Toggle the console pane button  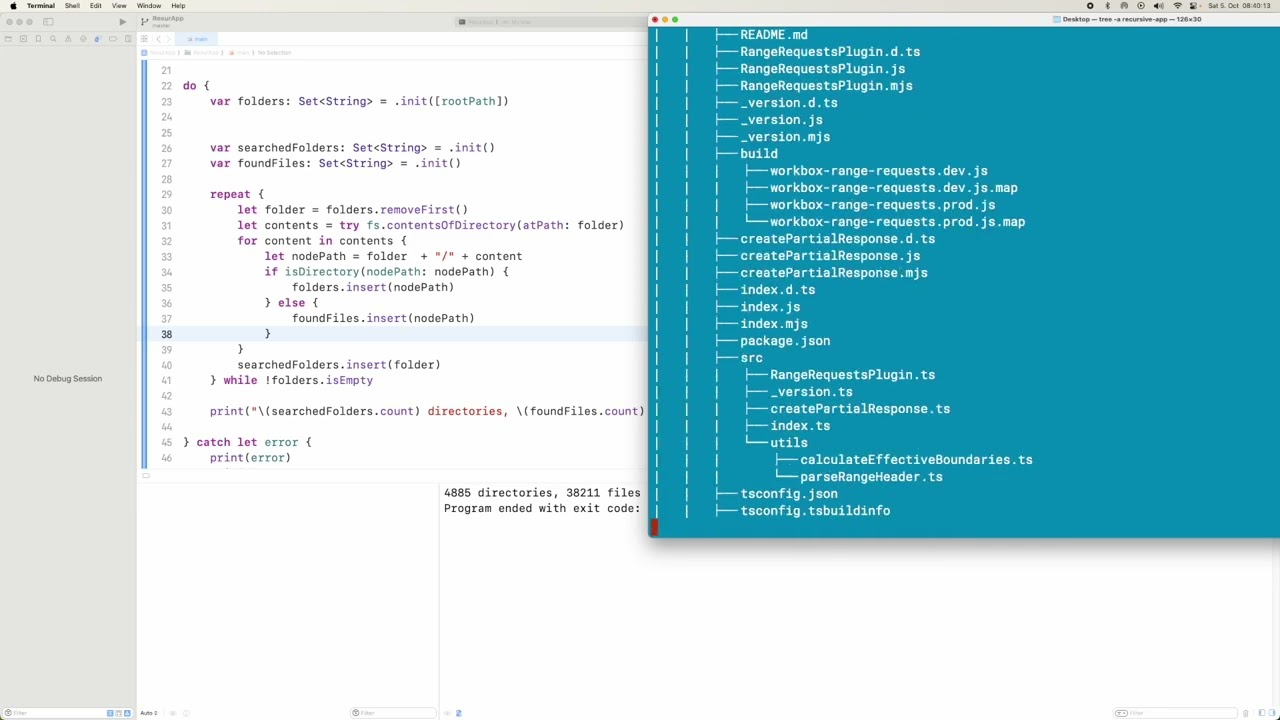point(1273,713)
